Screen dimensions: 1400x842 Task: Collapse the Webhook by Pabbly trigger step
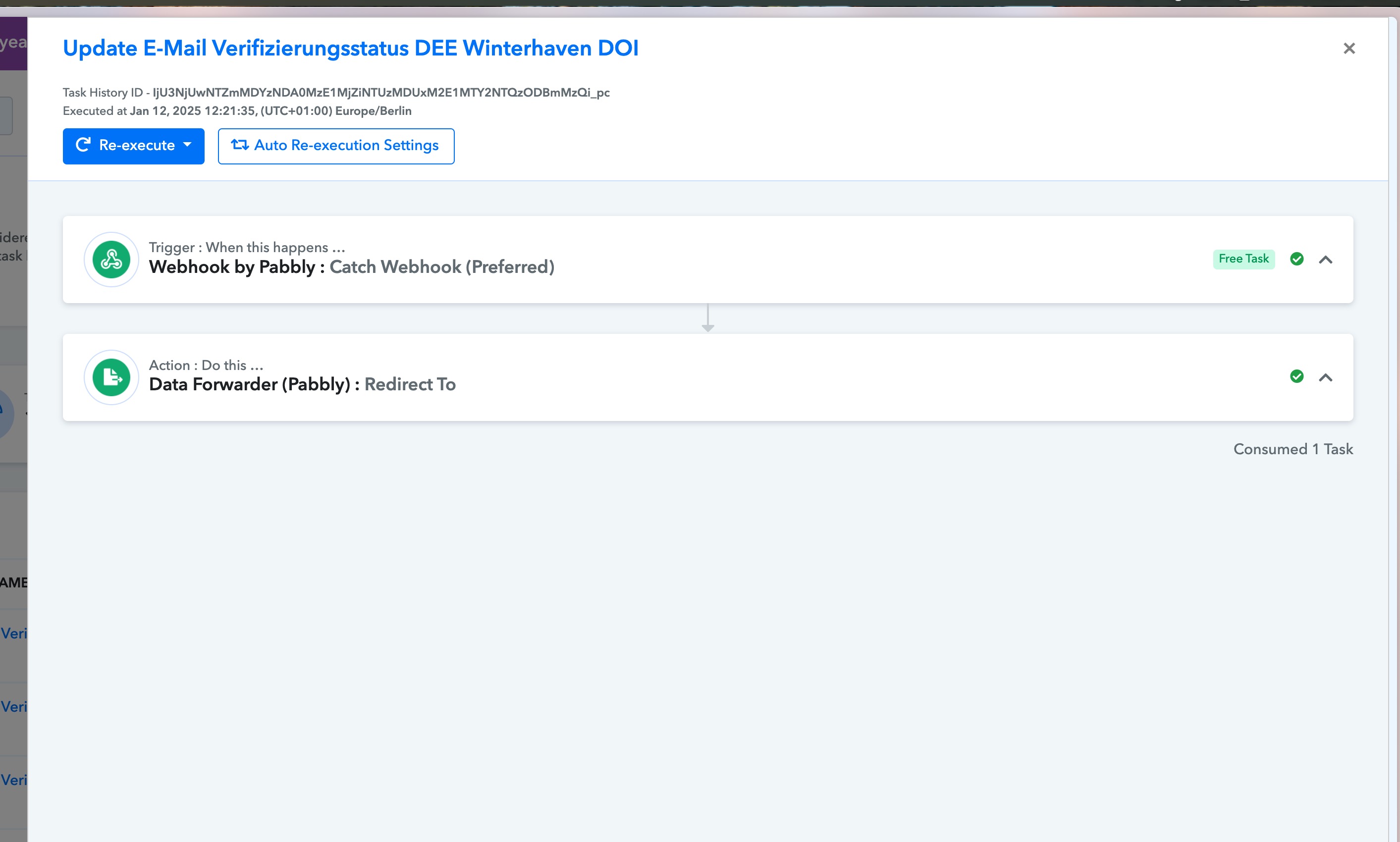tap(1326, 260)
